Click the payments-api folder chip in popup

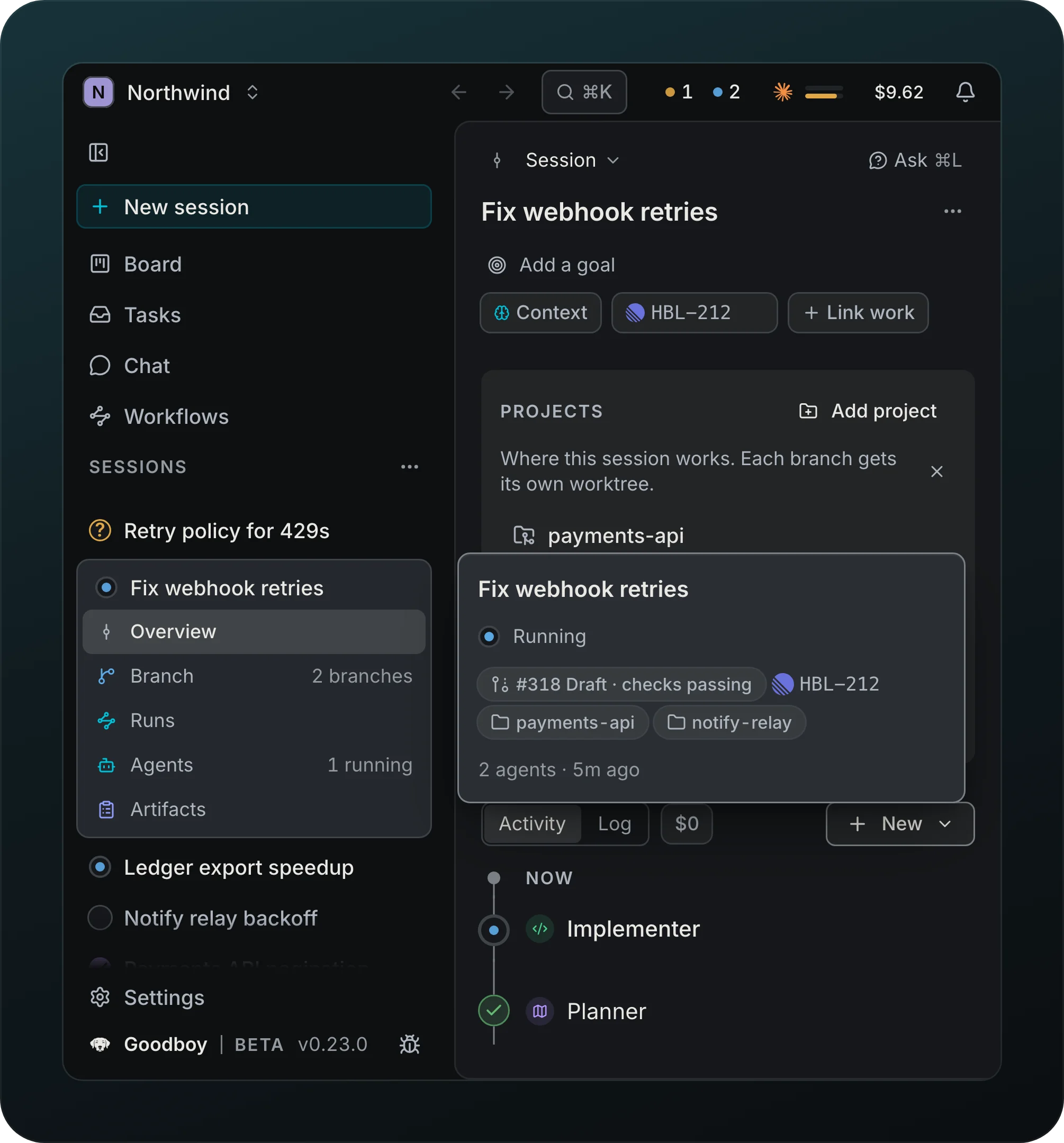[563, 722]
